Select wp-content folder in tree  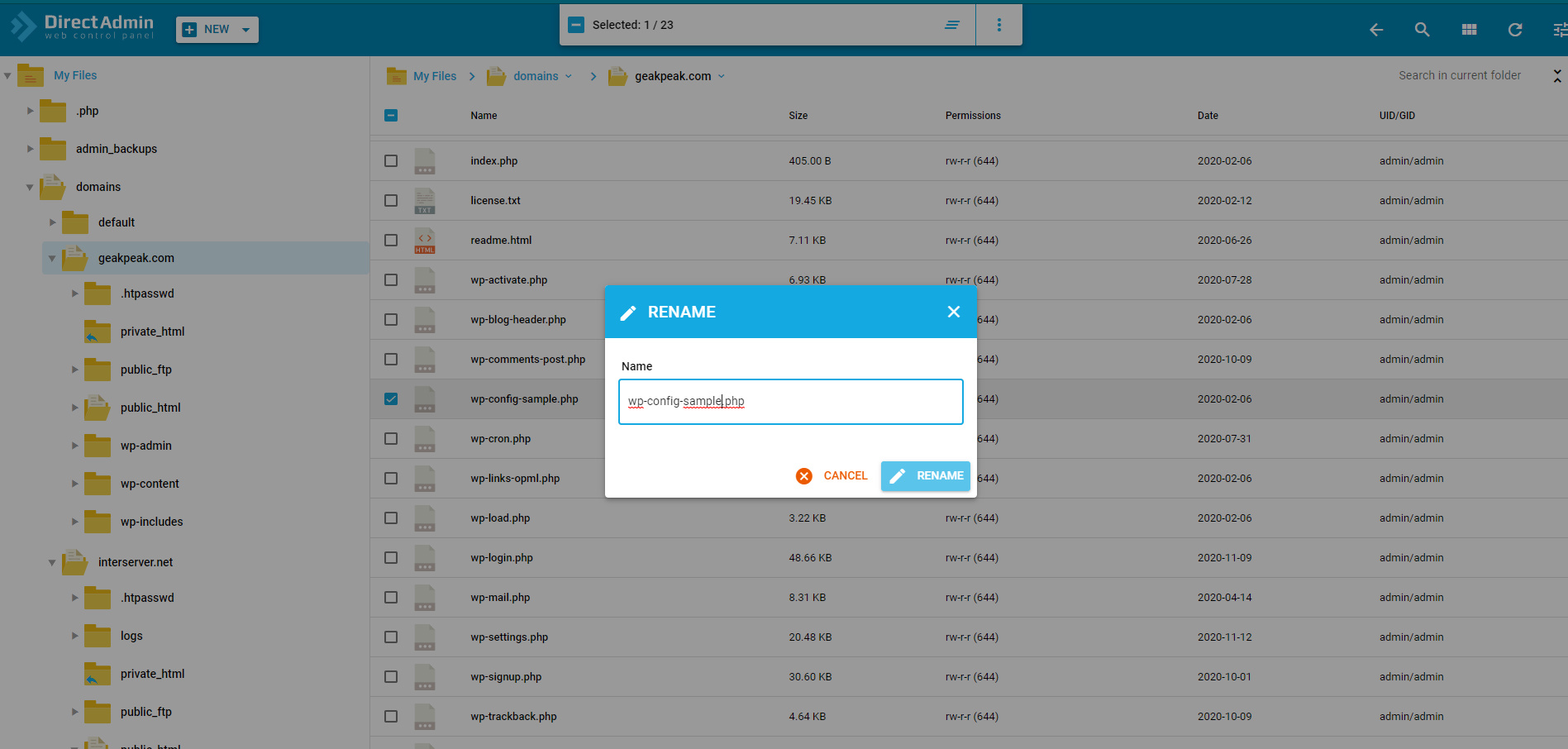point(150,484)
